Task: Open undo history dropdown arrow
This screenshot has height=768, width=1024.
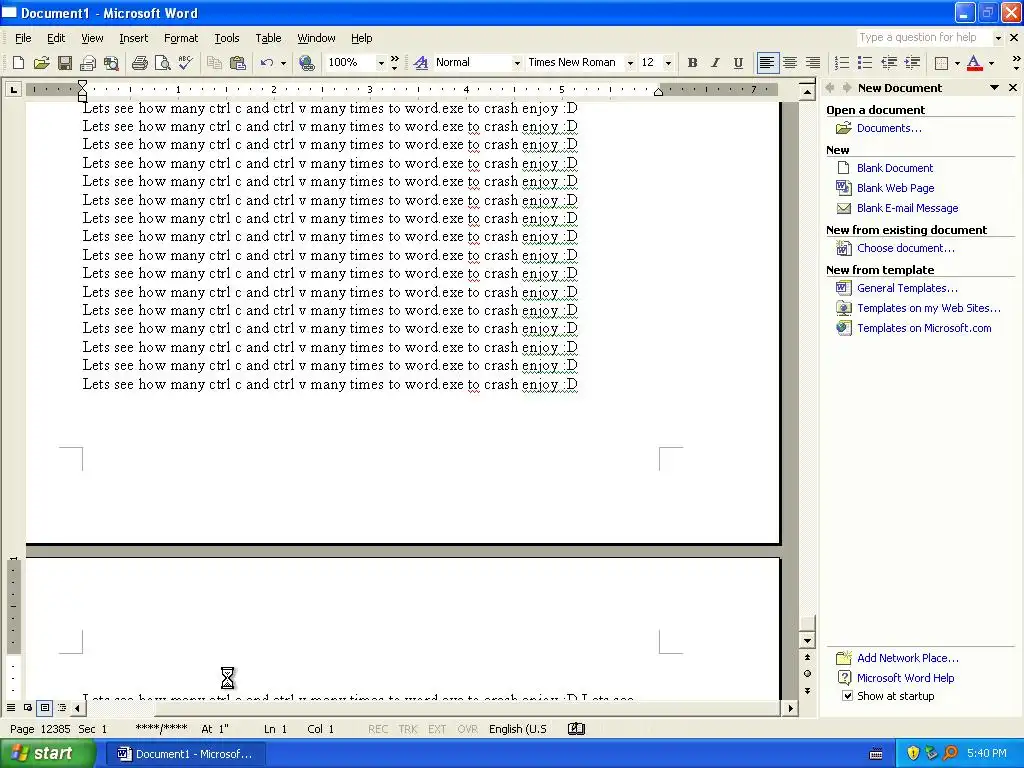Action: pyautogui.click(x=283, y=63)
